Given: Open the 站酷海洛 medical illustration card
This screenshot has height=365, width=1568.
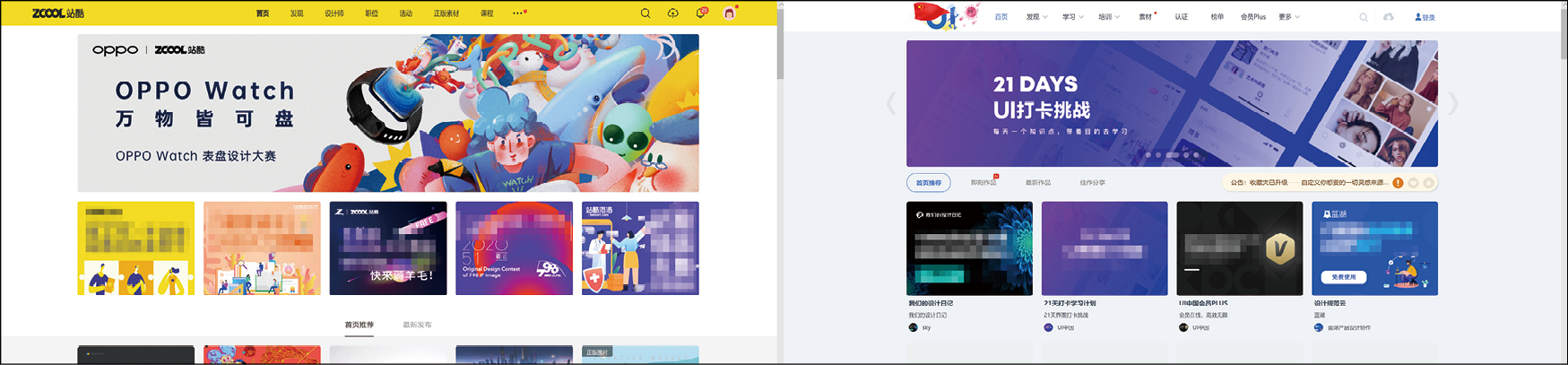Looking at the screenshot, I should point(640,248).
